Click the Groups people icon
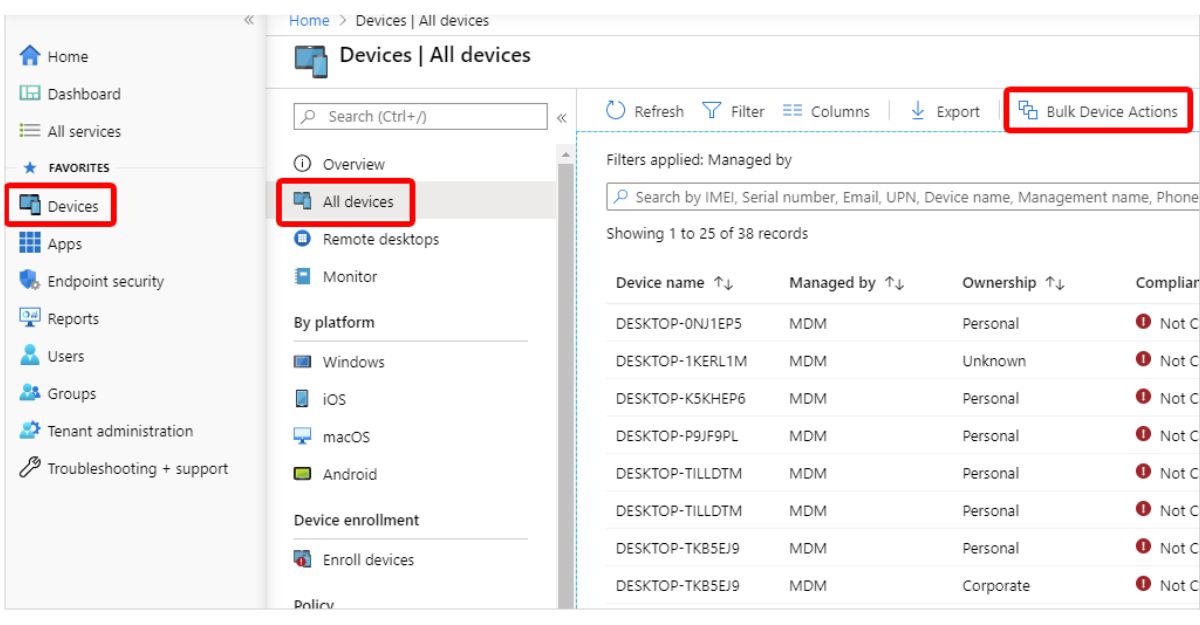Image resolution: width=1200 pixels, height=625 pixels. [29, 394]
